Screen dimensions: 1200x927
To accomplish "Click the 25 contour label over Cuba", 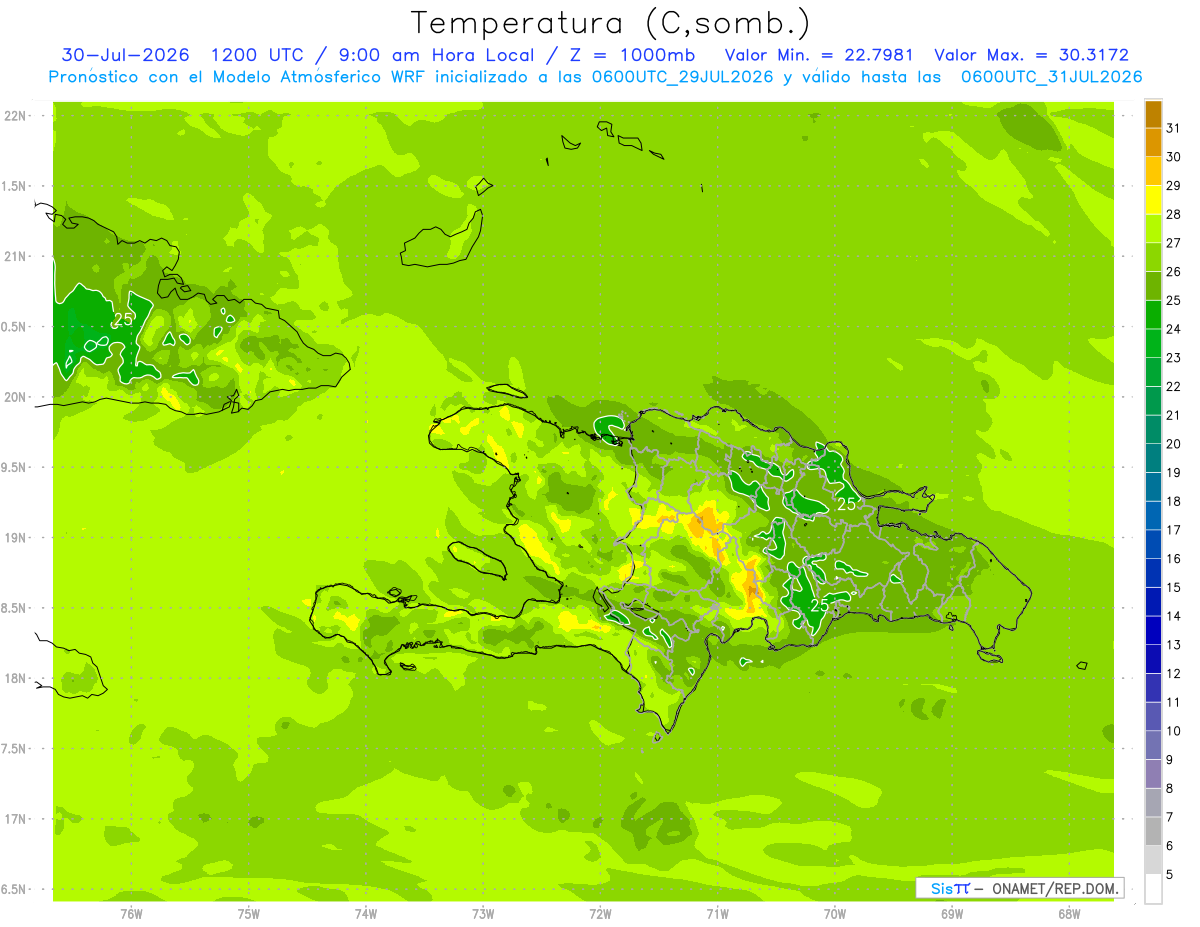I will point(123,319).
